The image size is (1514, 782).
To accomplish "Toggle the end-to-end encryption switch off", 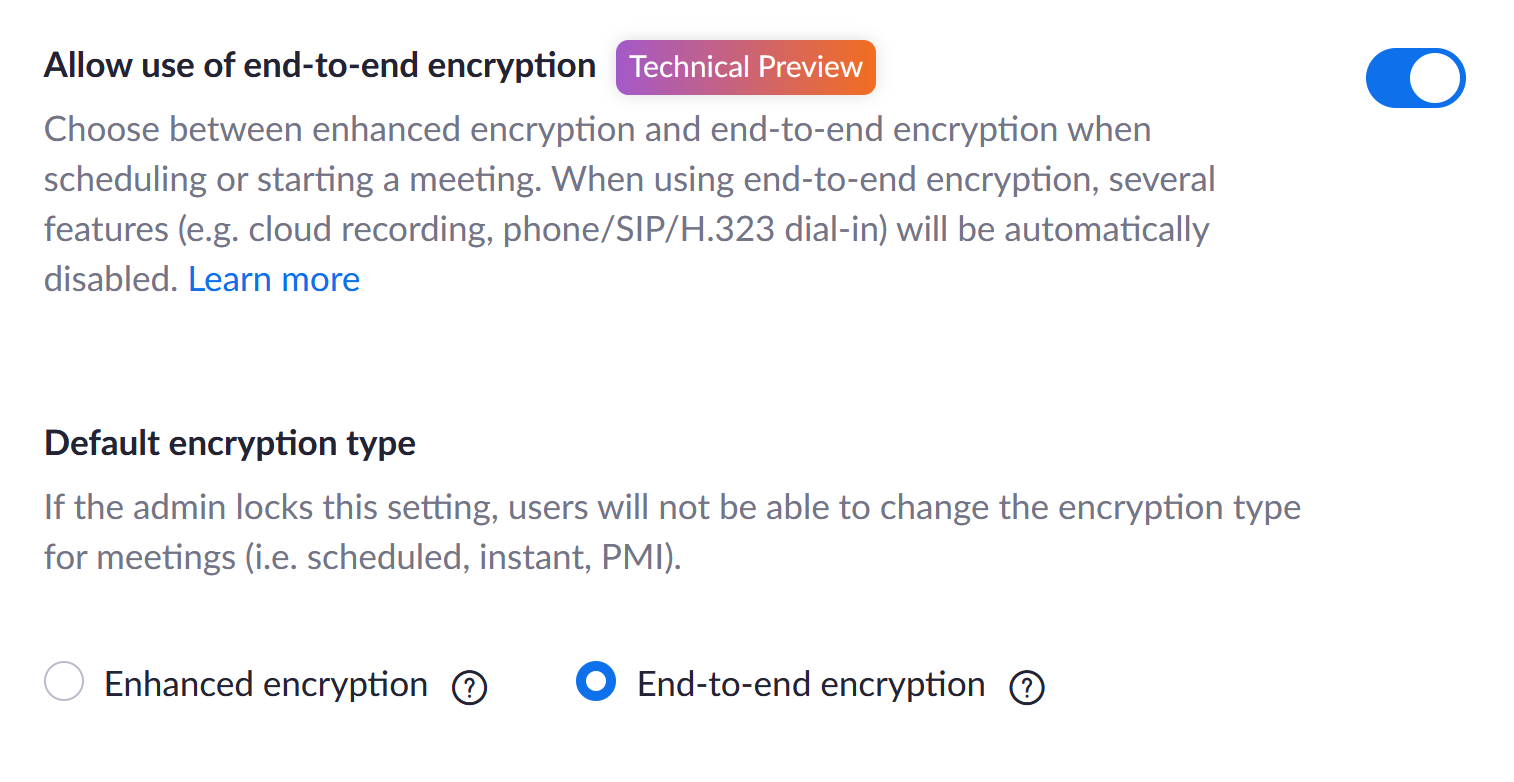I will pos(1414,78).
